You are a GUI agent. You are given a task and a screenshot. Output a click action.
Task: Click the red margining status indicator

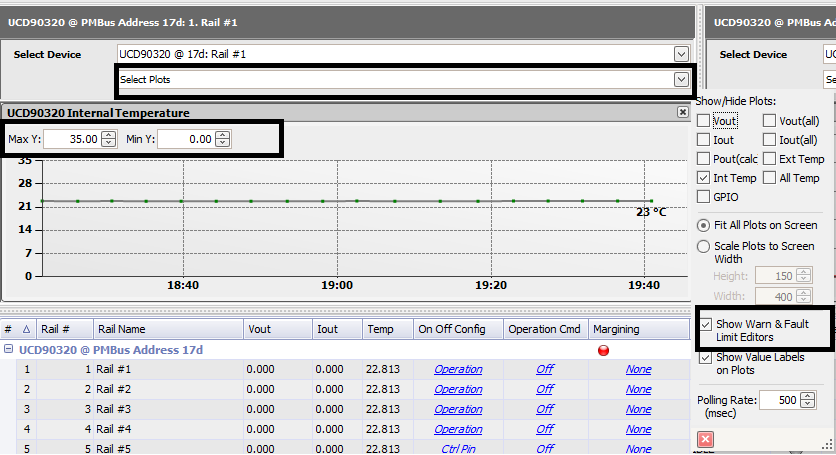[x=603, y=350]
